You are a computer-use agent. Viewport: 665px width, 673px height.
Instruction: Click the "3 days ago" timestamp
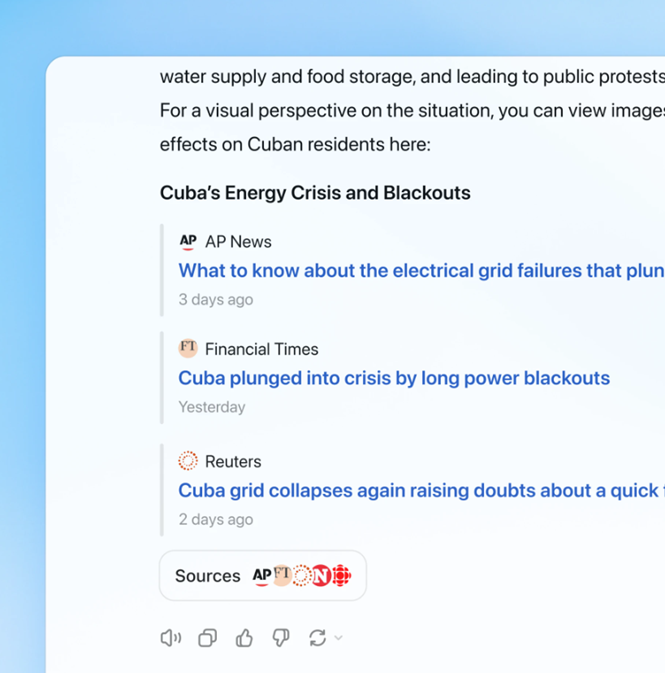point(216,299)
